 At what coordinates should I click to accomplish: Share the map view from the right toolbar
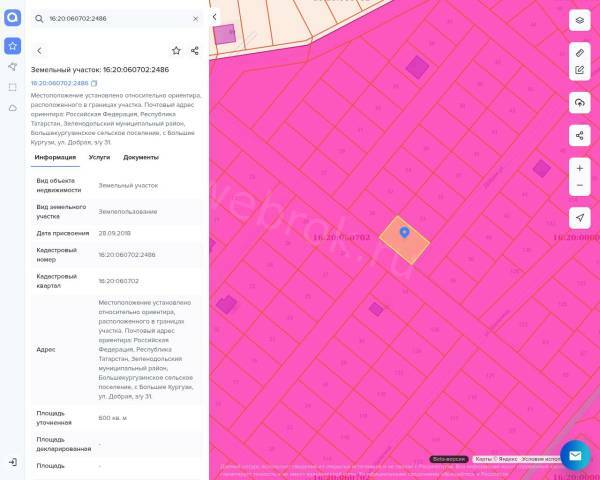coord(579,135)
